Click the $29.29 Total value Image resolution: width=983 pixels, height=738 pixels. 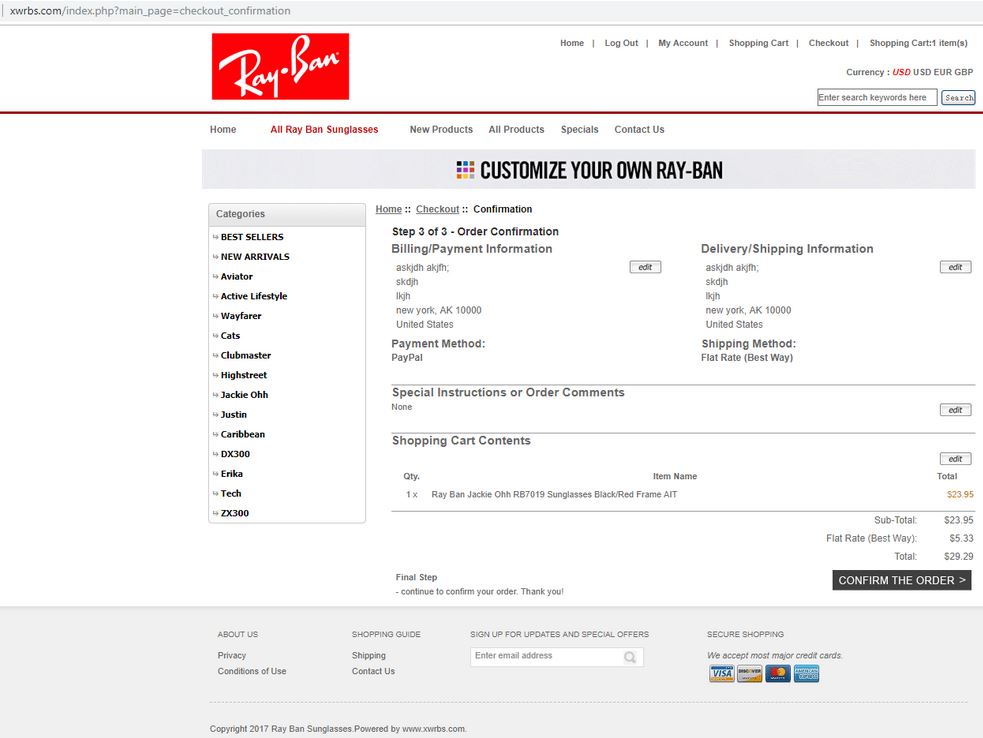pos(959,557)
